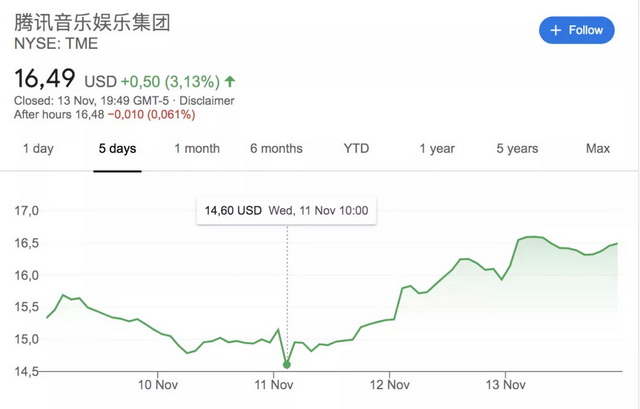Select the 5 days tab
Image resolution: width=640 pixels, height=409 pixels.
[x=117, y=148]
